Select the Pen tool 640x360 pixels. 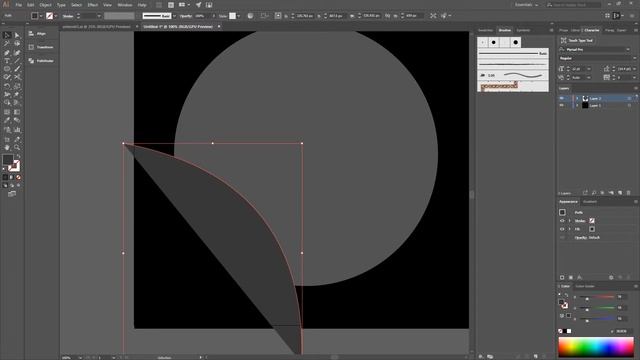[7, 53]
